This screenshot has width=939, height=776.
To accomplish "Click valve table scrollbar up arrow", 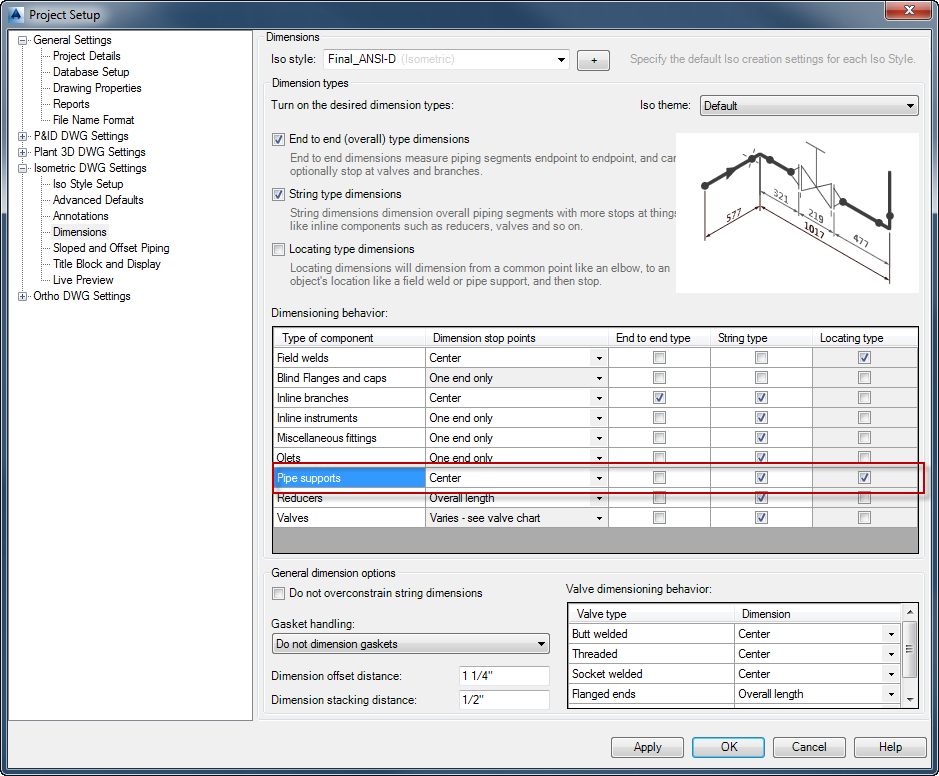I will pos(910,612).
